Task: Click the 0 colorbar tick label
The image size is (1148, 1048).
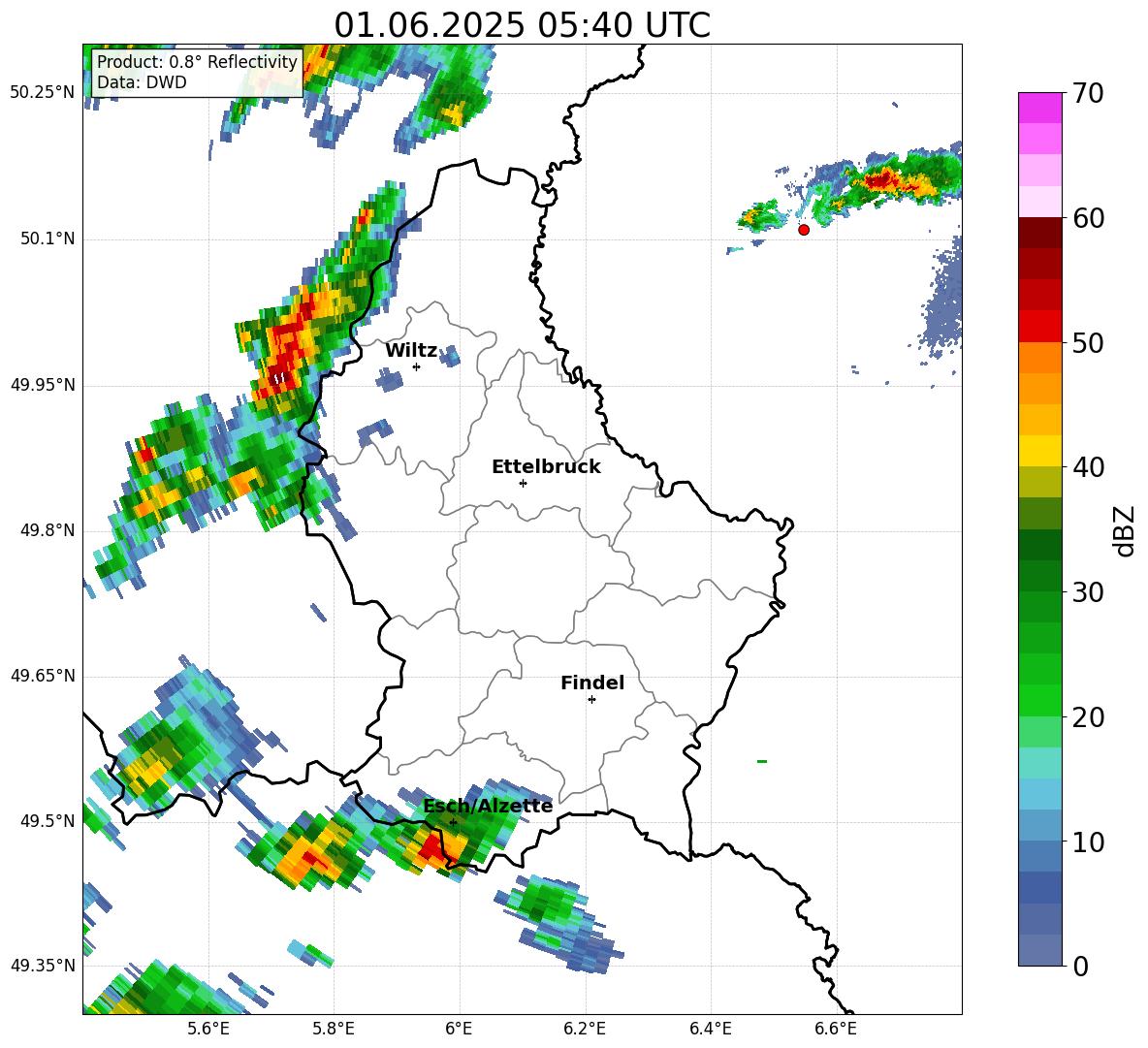Action: 1080,967
